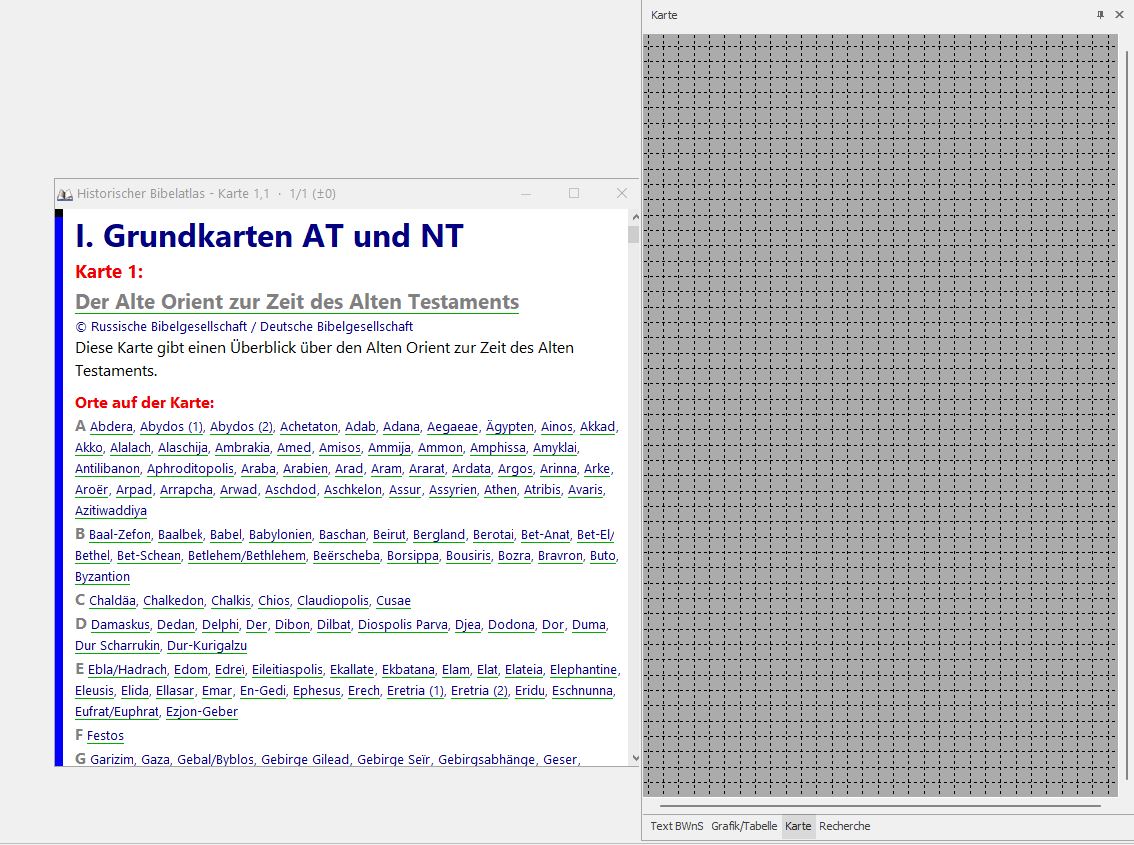Open the Elephantine link

584,670
